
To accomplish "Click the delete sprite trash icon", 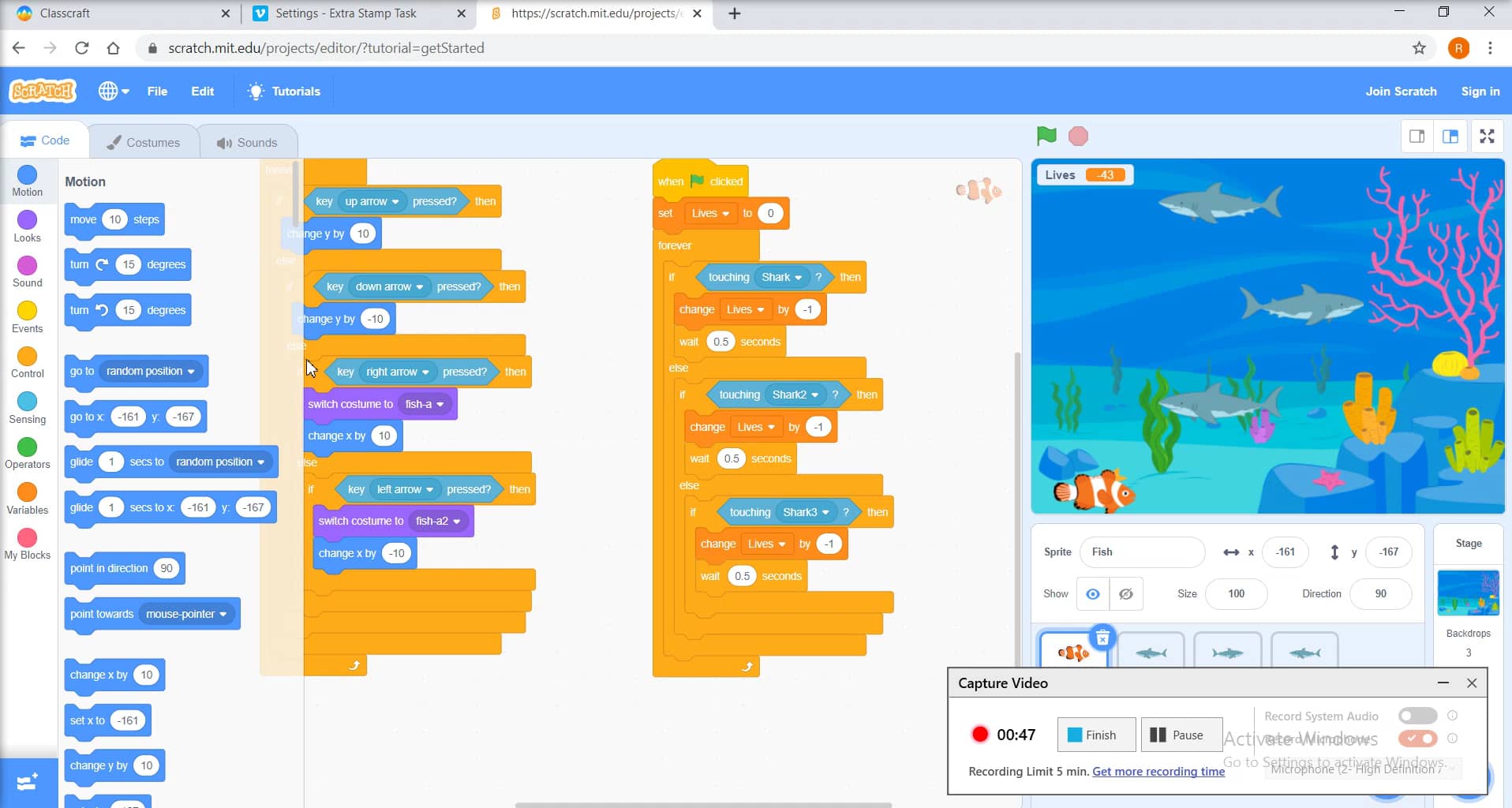I will [x=1102, y=638].
